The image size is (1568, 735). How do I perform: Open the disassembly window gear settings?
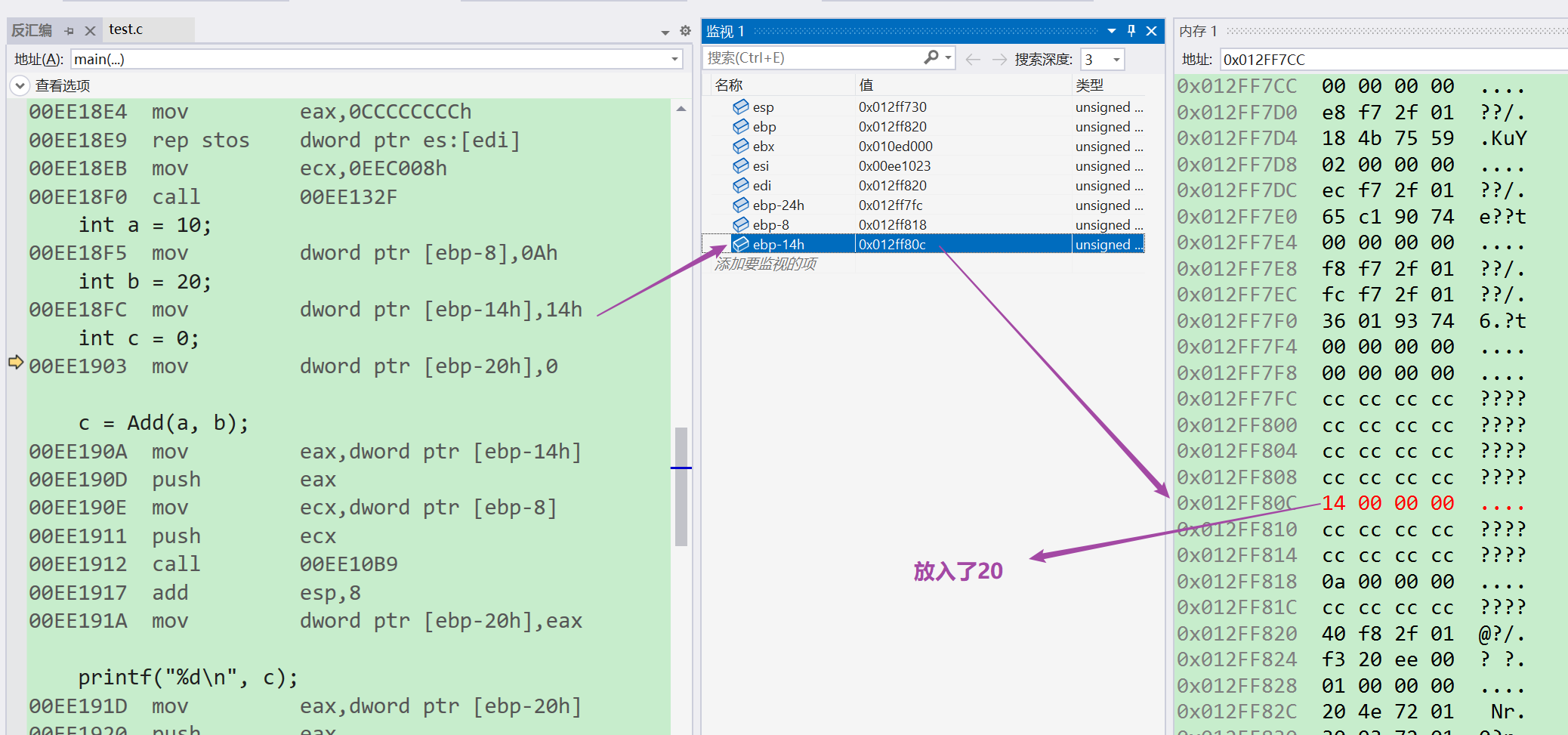coord(685,31)
